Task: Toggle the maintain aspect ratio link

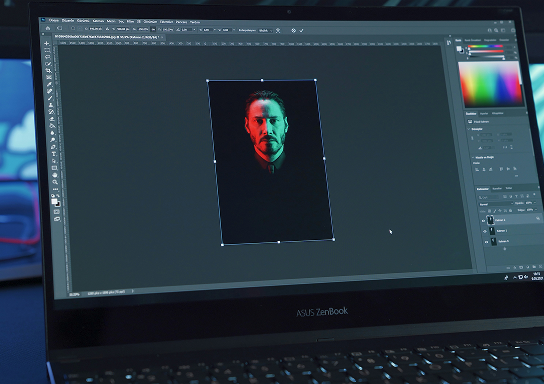Action: (x=153, y=29)
